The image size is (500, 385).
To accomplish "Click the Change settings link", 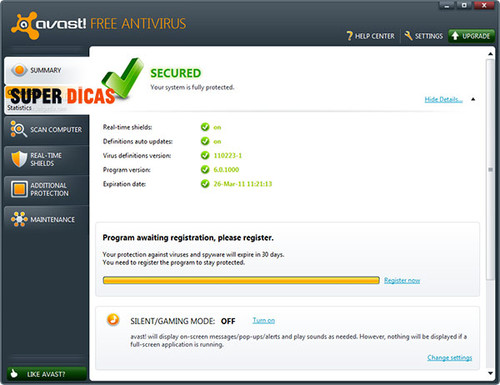I will (450, 358).
